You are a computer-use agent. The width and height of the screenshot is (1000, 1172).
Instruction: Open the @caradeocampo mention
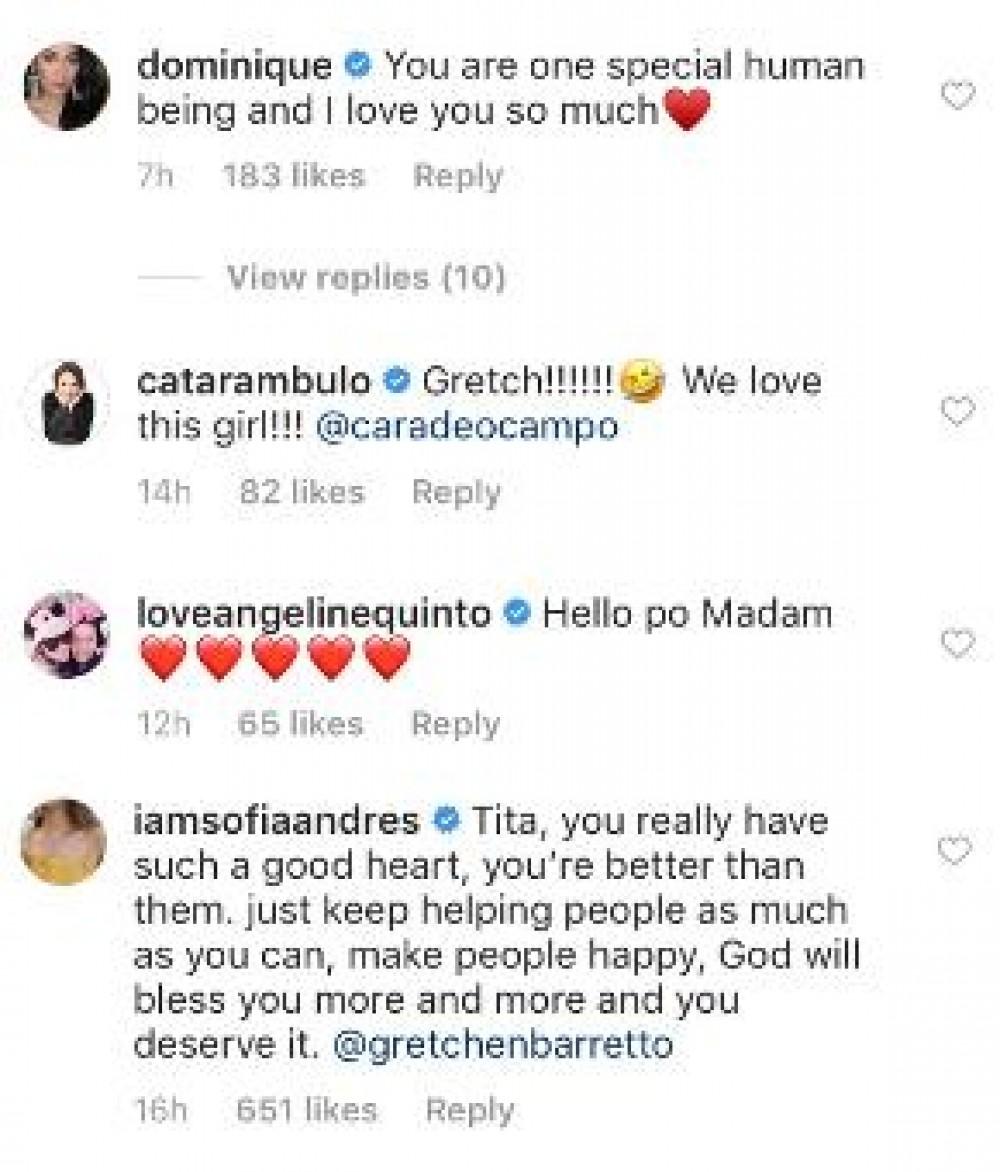tap(467, 427)
